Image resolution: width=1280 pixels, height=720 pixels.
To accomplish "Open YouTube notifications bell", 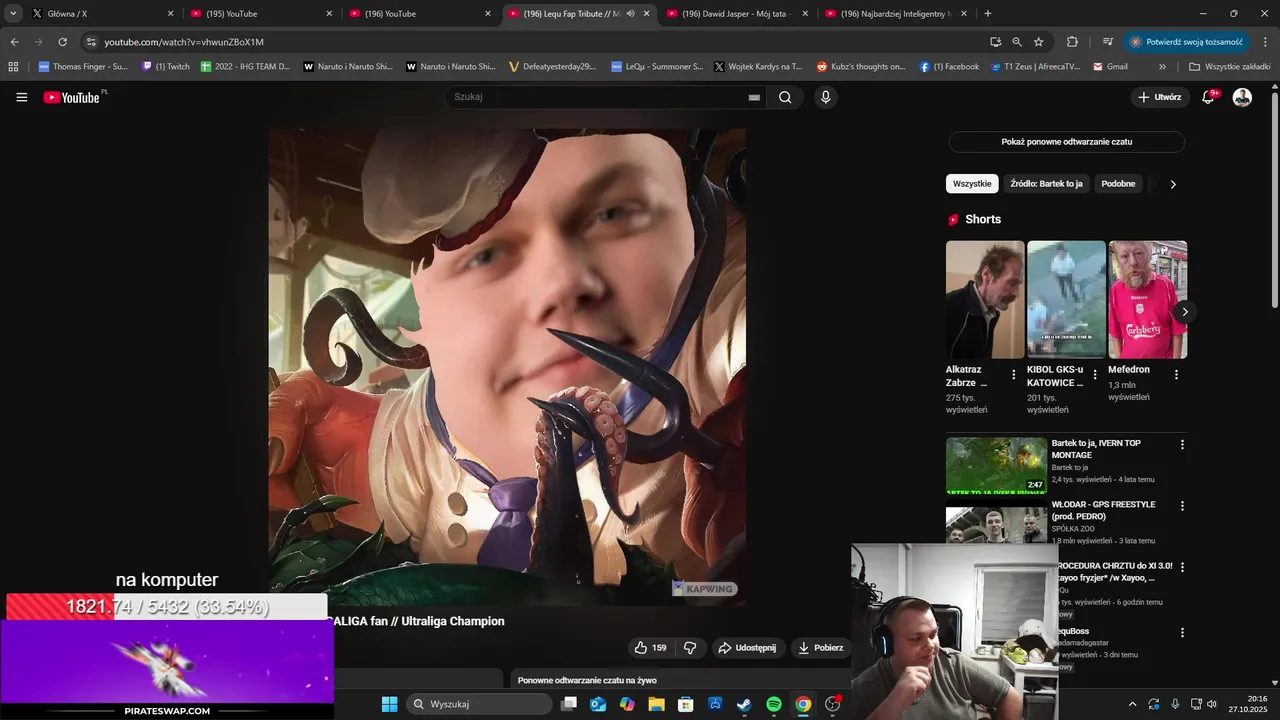I will pos(1208,97).
